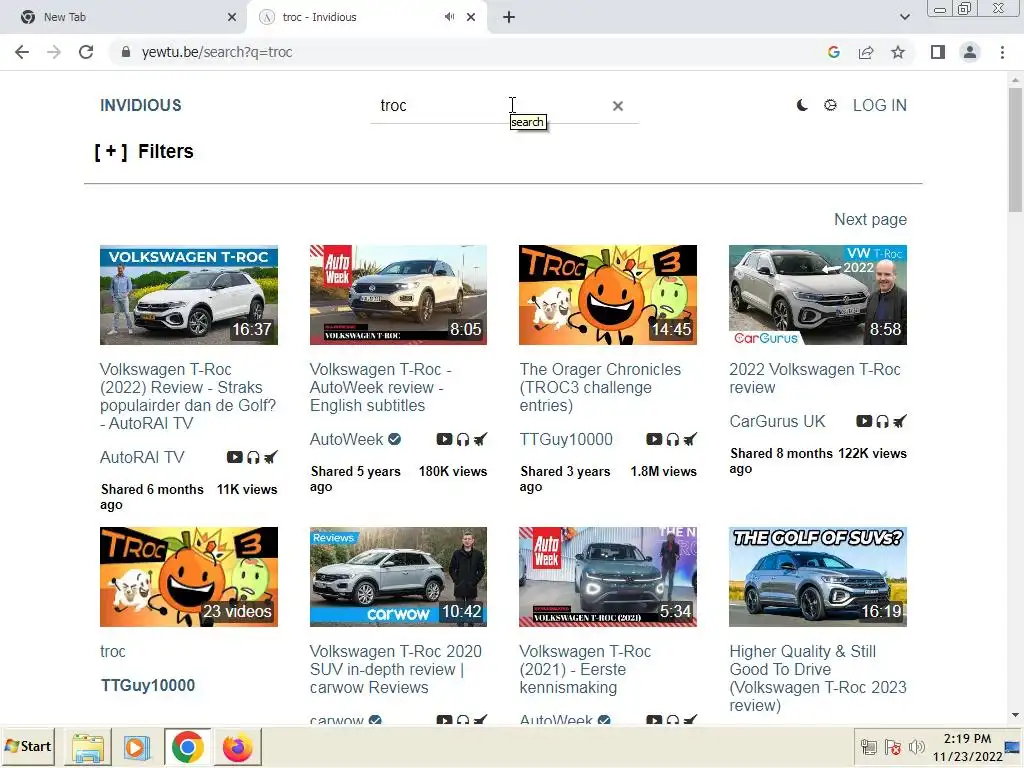The image size is (1024, 768).
Task: Audio mode headphones icon for AutoRAI TV video
Action: point(253,457)
